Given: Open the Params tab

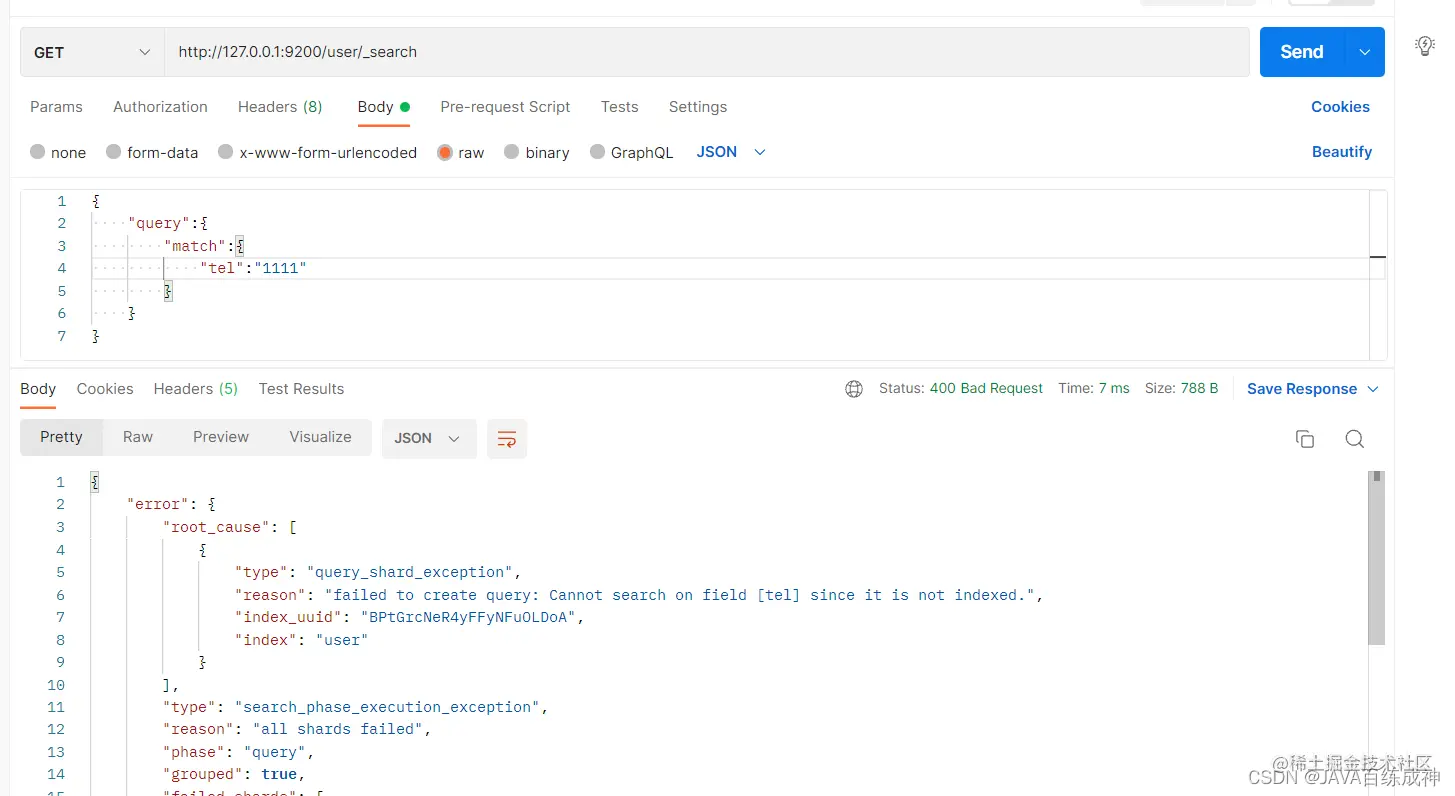Looking at the screenshot, I should (x=56, y=107).
